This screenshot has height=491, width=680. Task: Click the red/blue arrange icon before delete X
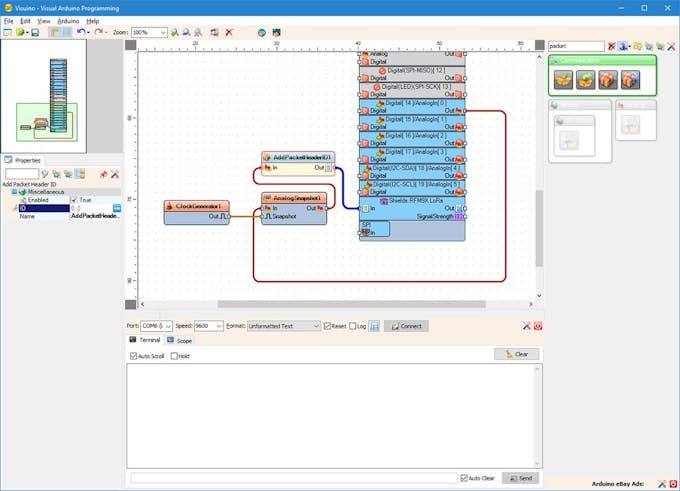(x=214, y=33)
